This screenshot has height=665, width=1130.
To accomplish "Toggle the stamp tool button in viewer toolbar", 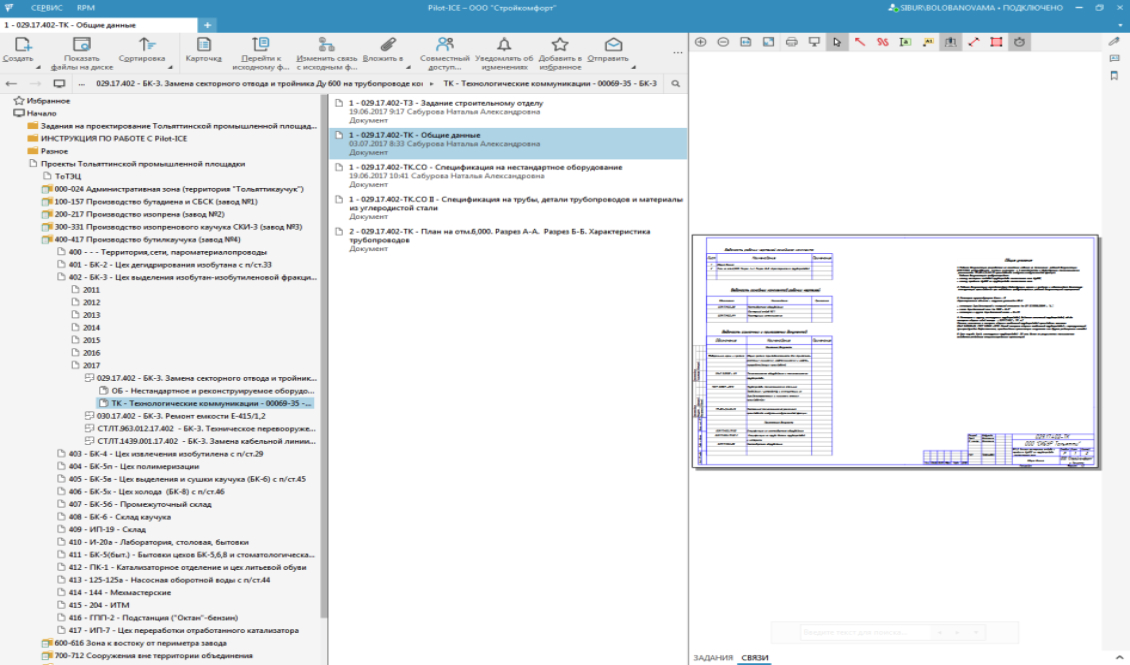I will (950, 42).
